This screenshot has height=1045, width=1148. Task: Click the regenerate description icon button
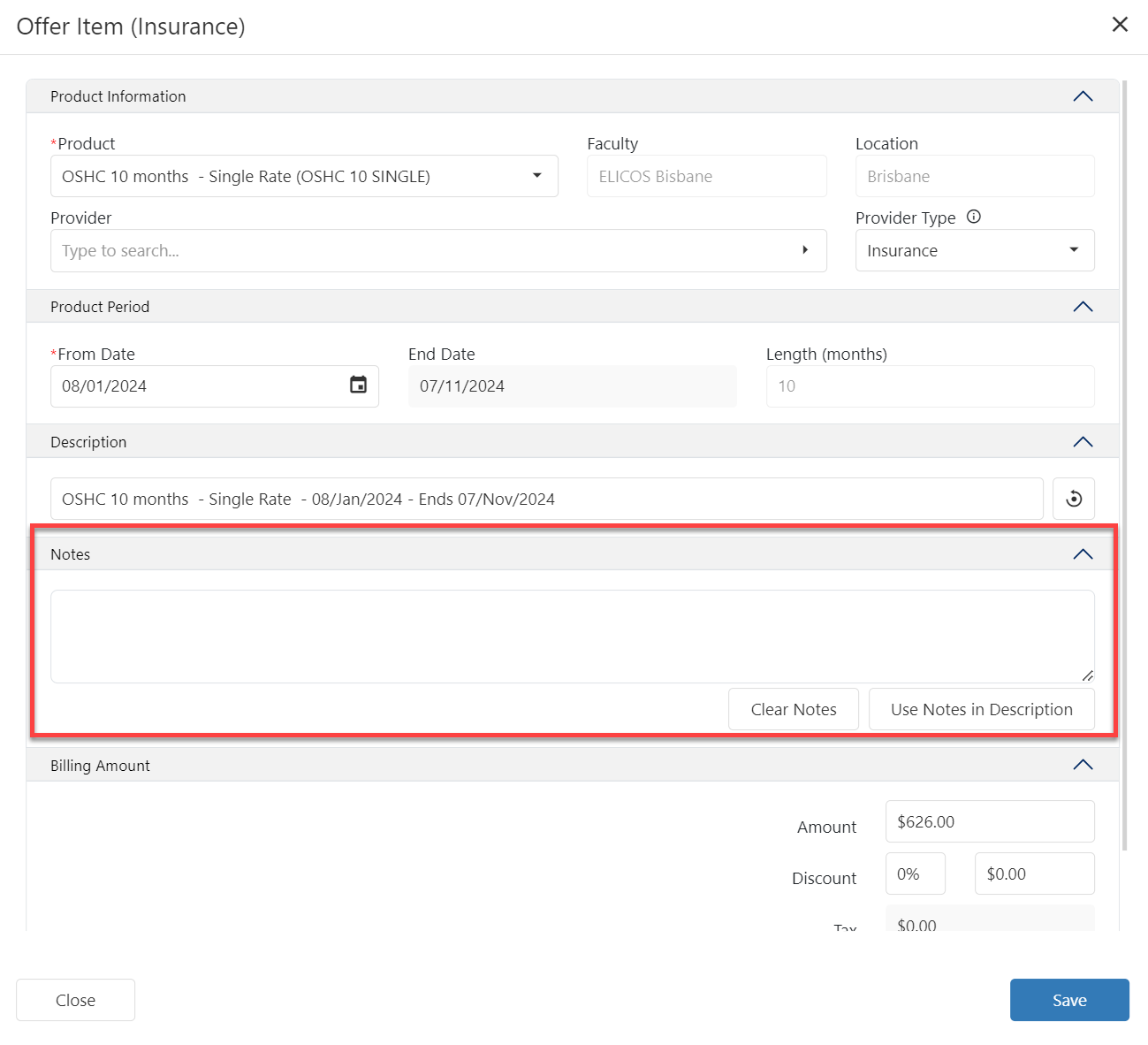pos(1074,499)
